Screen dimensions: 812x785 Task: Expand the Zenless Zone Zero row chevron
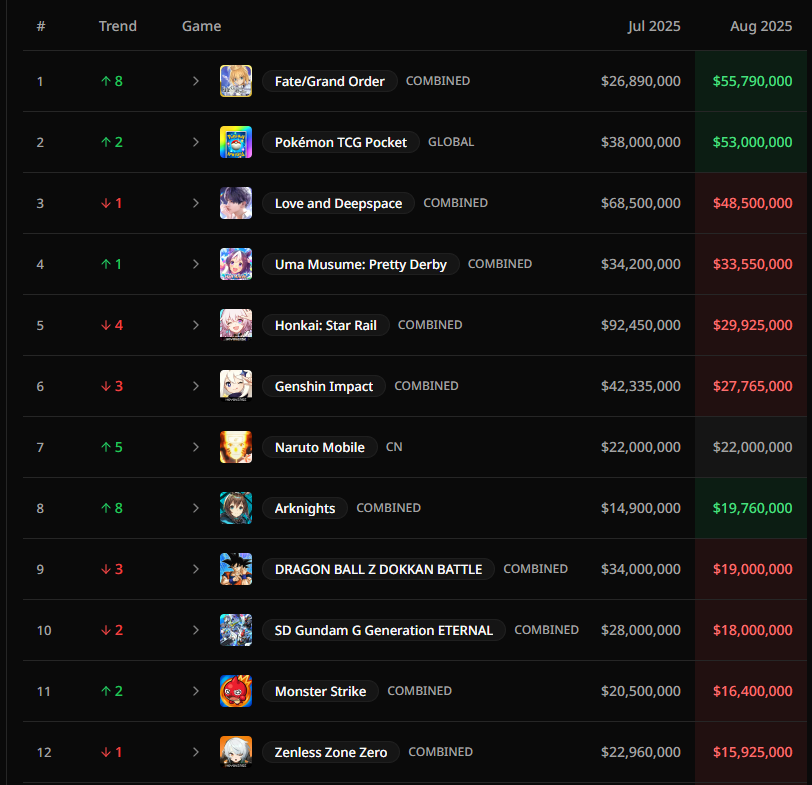(x=196, y=752)
